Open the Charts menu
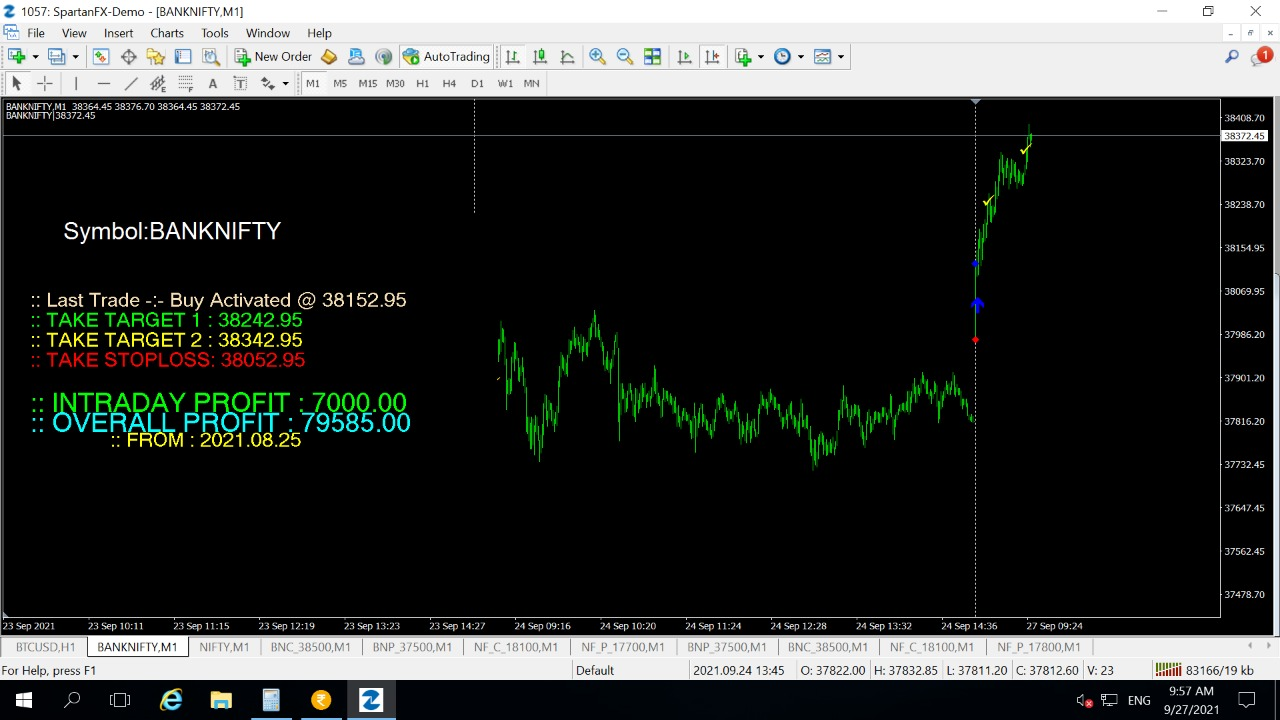 click(x=167, y=33)
